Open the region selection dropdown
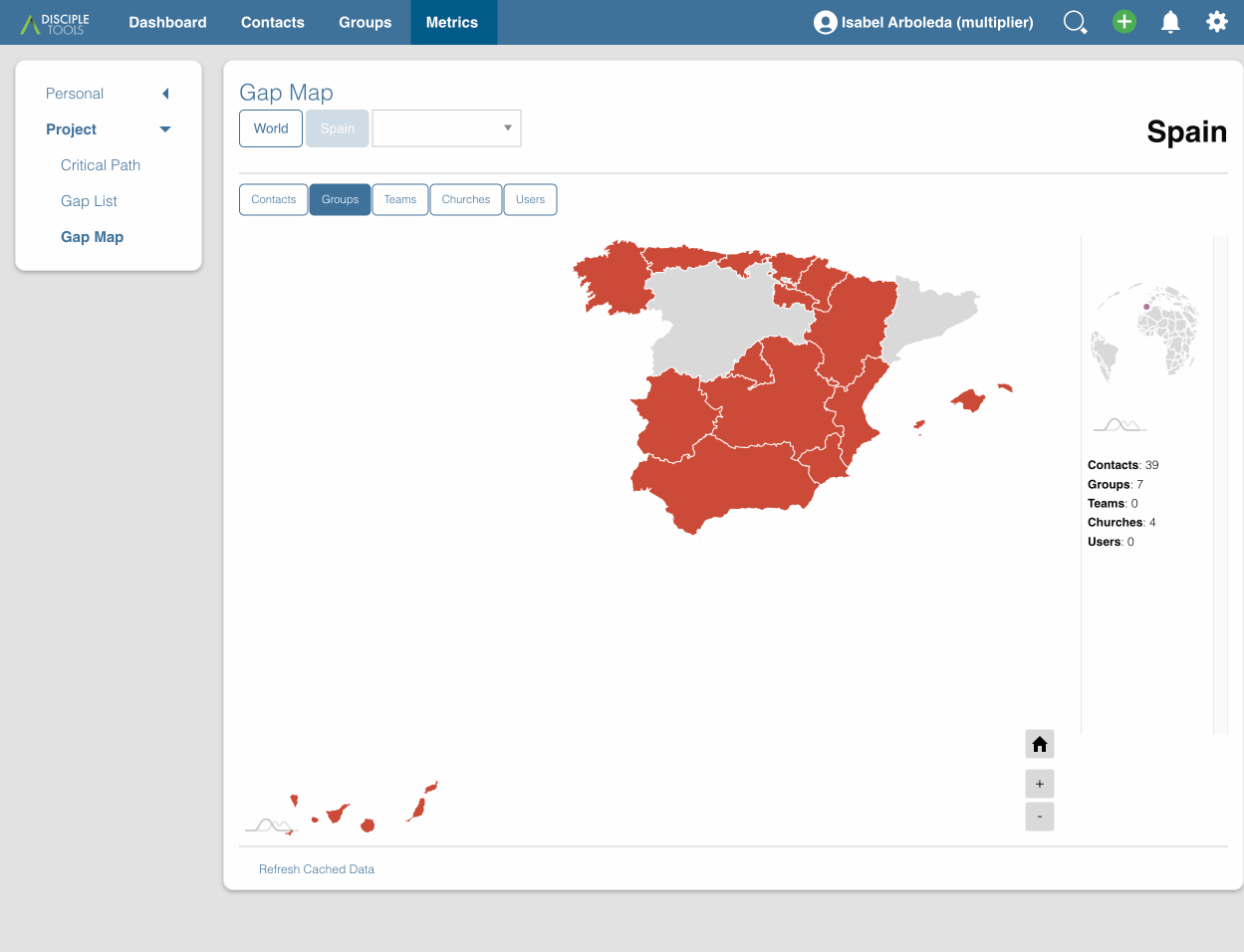Screen dimensions: 1244x952 point(446,128)
